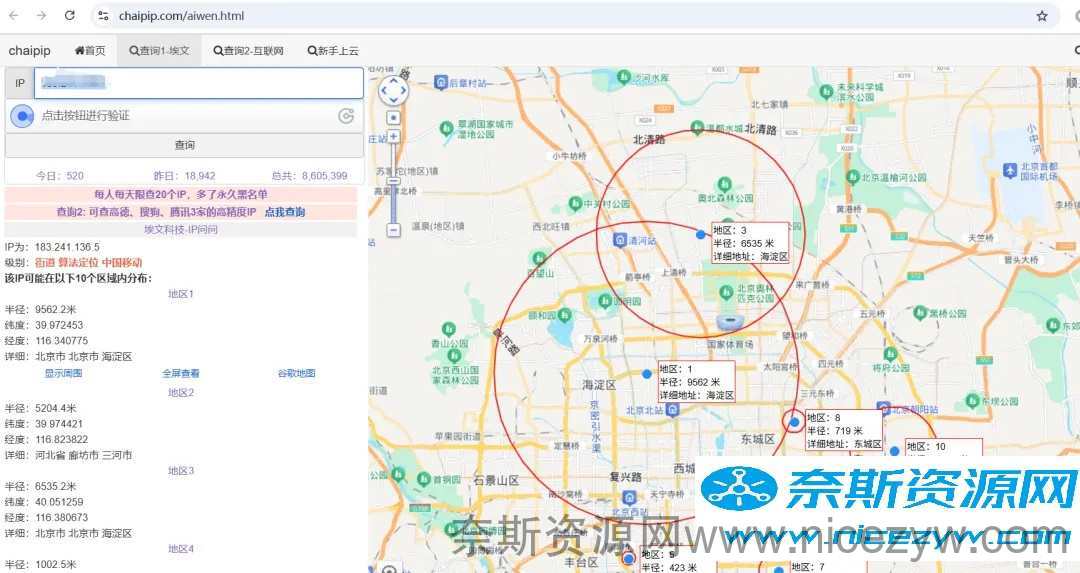Click the IP为: 183.241.136.5 text

(52, 247)
